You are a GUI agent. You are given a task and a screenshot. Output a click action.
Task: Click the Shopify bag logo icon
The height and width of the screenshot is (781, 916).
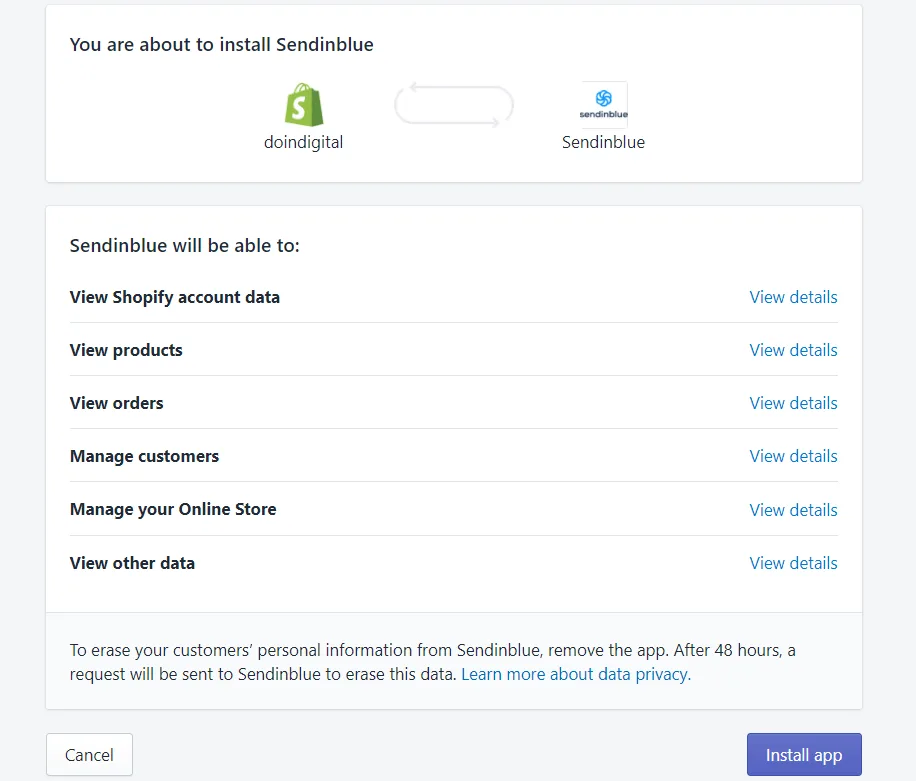[x=304, y=105]
